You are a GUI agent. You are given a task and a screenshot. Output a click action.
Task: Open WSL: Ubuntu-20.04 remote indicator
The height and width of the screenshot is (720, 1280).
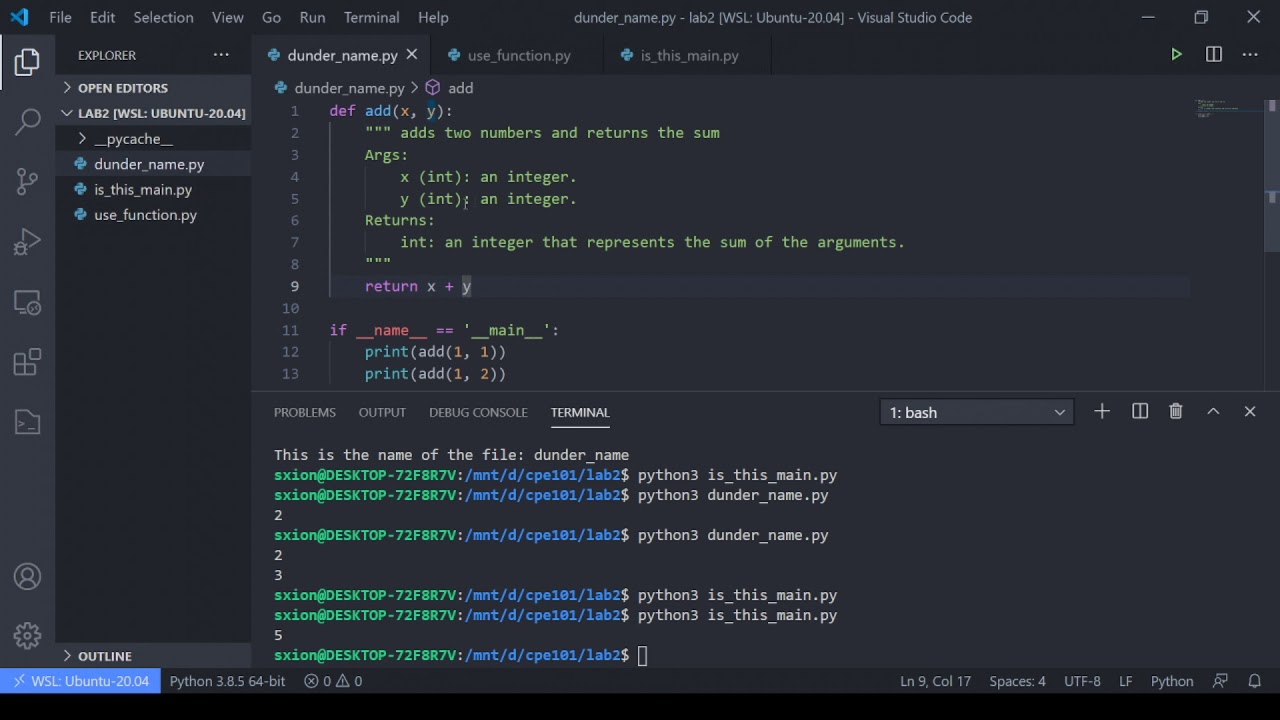click(80, 681)
